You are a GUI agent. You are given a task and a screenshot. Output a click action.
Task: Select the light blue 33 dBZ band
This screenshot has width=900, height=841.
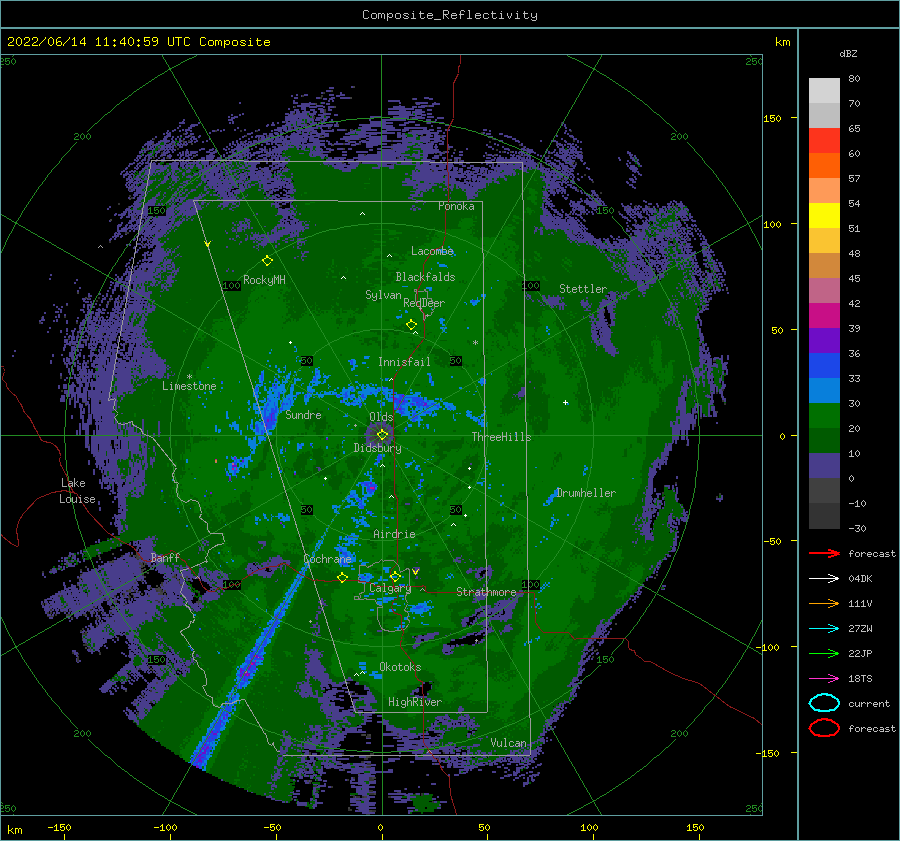pos(824,391)
